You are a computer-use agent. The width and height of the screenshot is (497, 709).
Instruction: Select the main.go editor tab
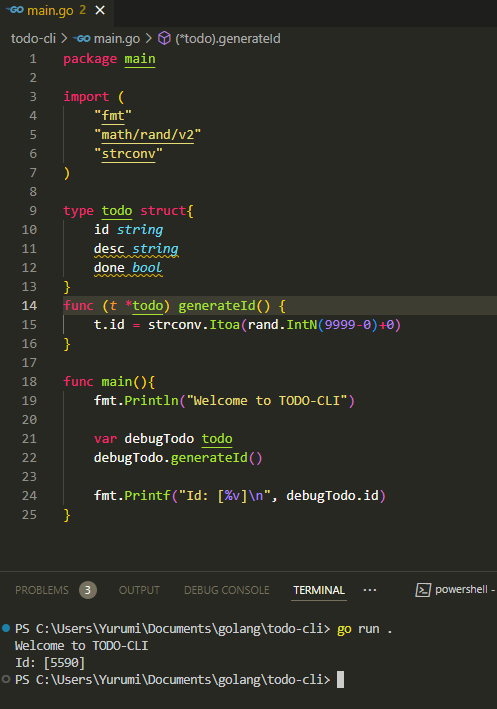pyautogui.click(x=57, y=10)
